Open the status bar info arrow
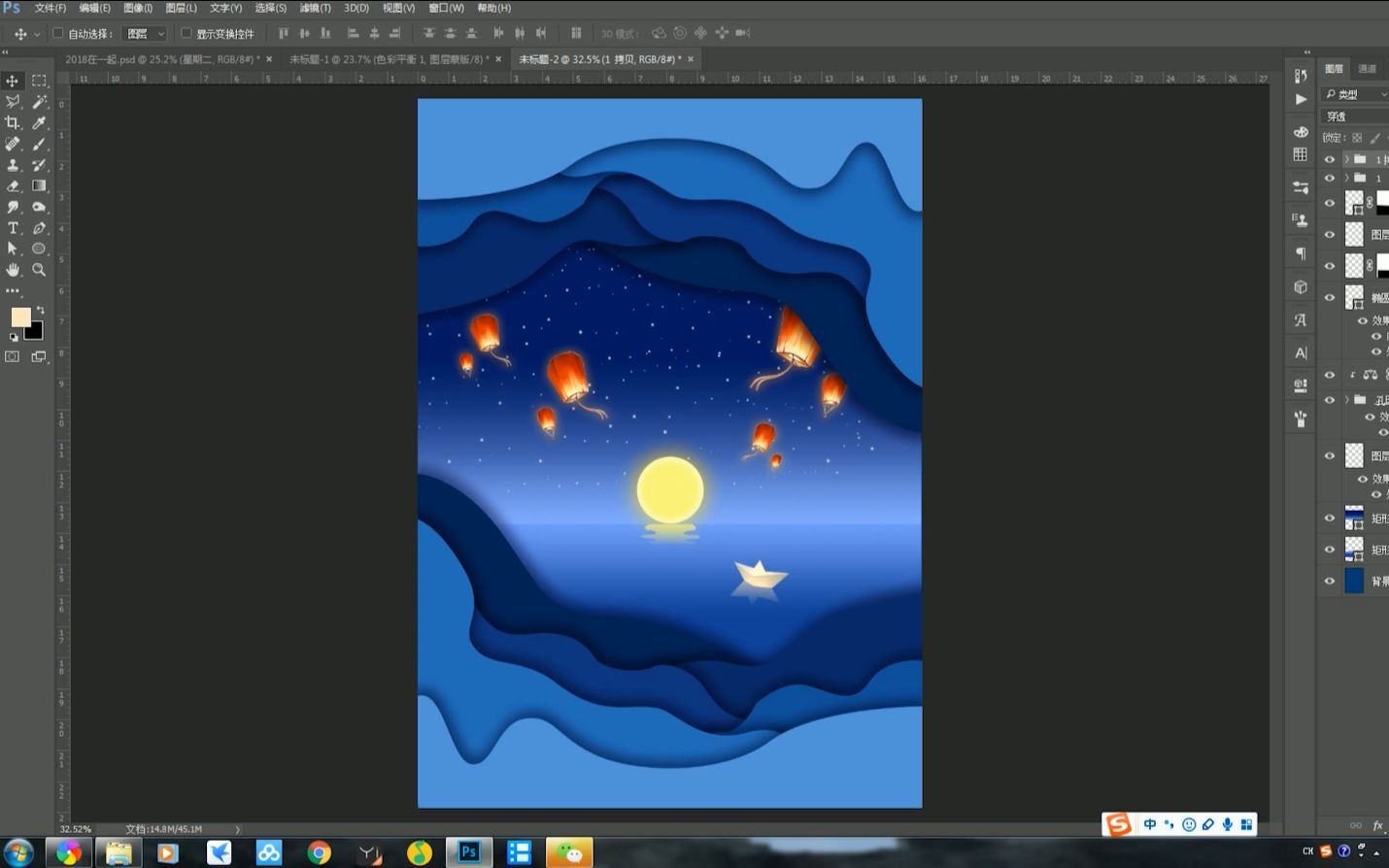 pos(238,829)
